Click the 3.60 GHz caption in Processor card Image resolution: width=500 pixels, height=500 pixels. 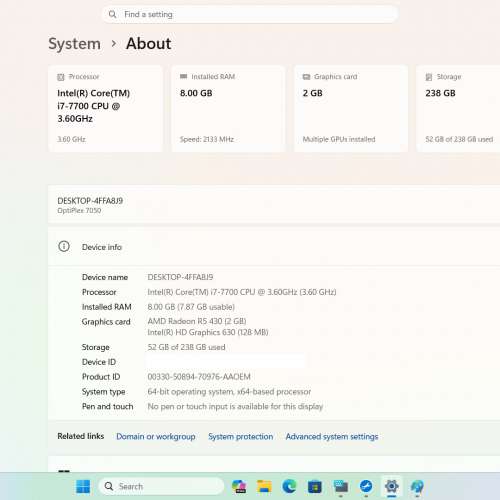71,139
